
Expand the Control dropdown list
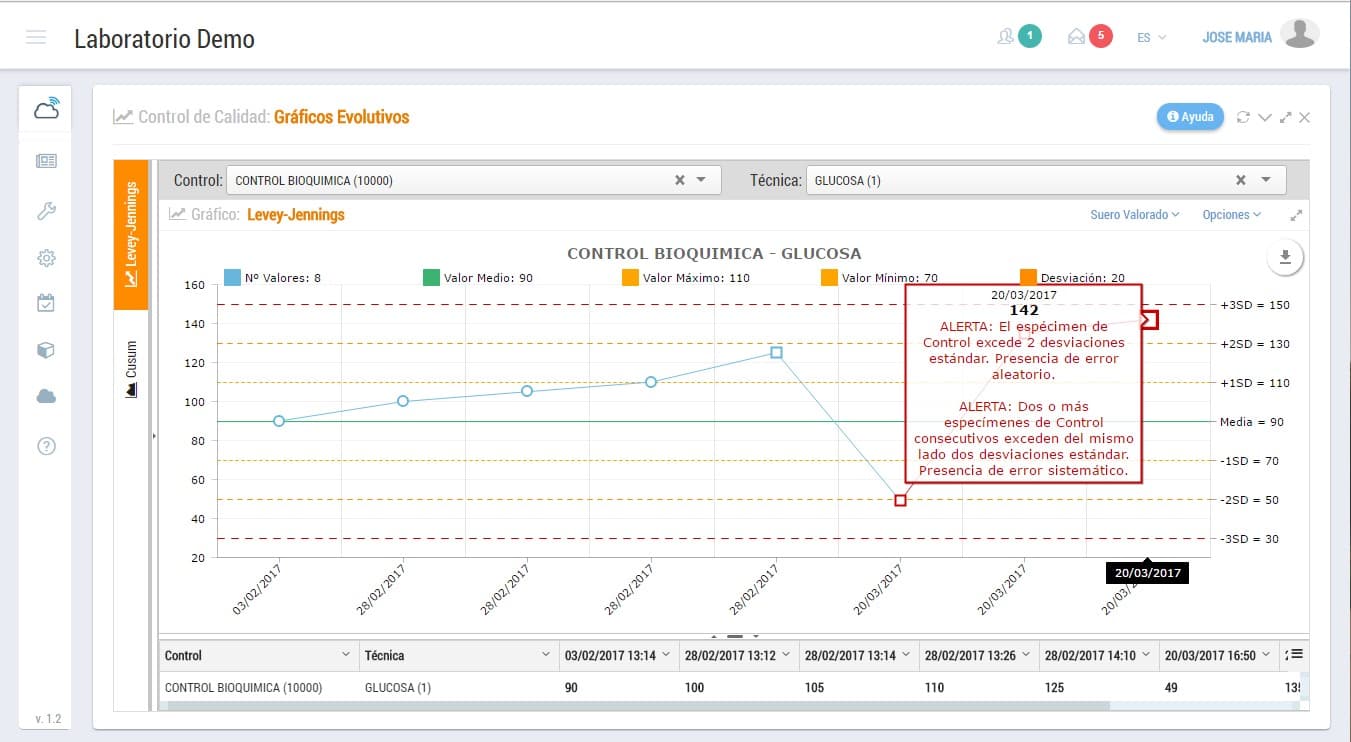pyautogui.click(x=701, y=180)
